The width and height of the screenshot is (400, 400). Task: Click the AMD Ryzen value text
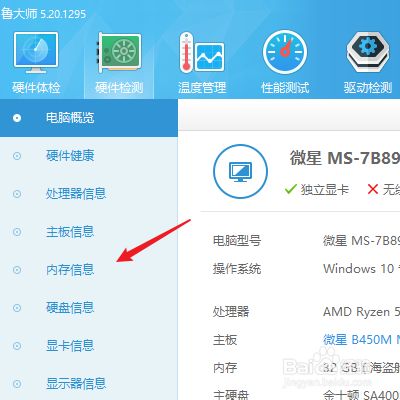click(x=361, y=312)
